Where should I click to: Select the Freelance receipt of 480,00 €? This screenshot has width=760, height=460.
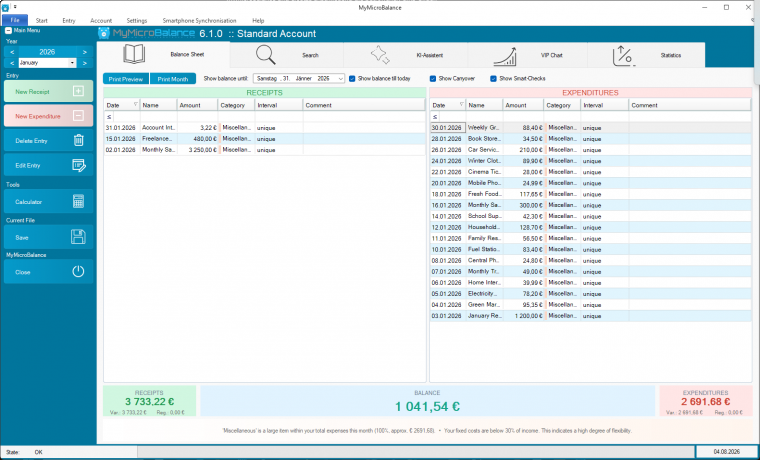pos(265,139)
